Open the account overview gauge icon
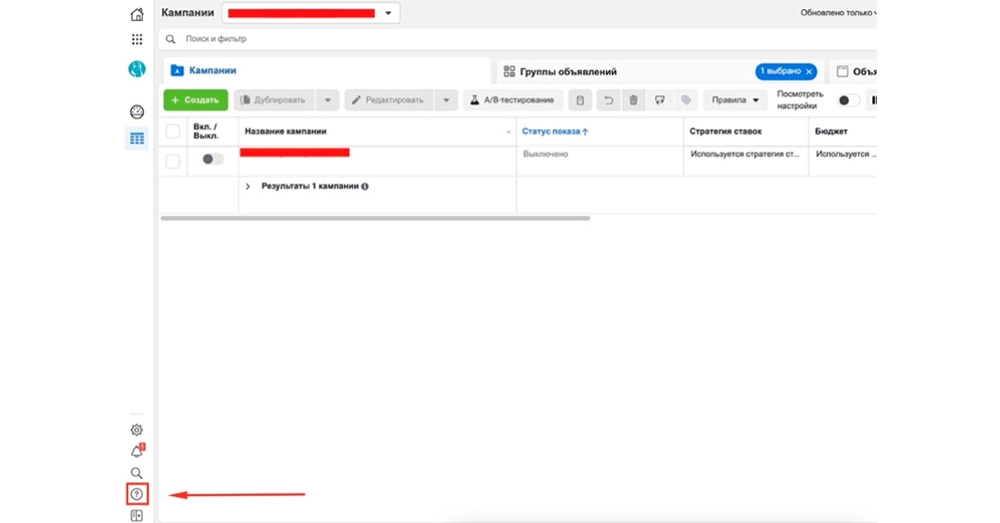 (x=136, y=112)
